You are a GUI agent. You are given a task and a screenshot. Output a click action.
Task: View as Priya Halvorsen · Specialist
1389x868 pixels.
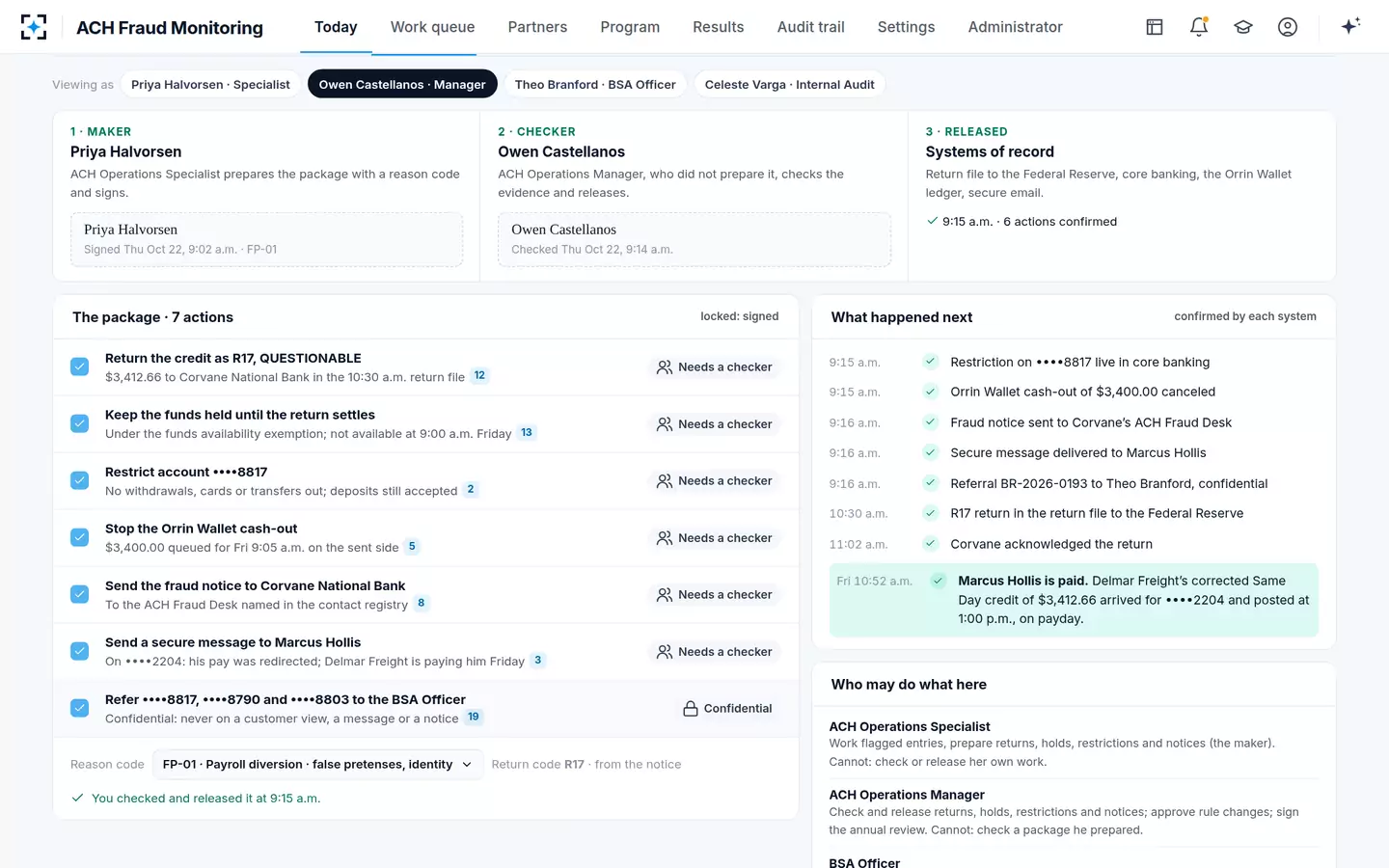(x=210, y=85)
